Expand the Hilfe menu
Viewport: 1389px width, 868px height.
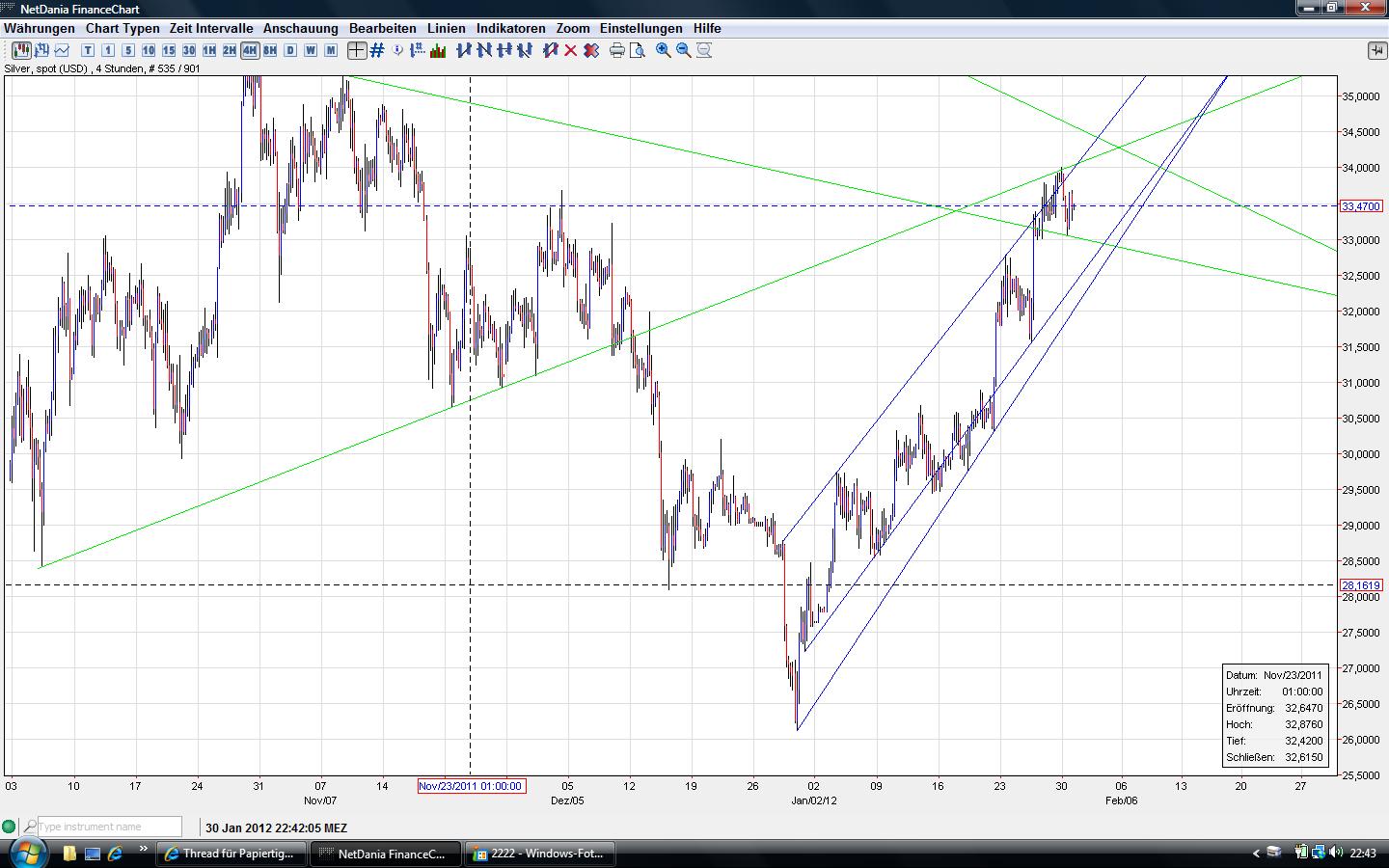point(707,28)
